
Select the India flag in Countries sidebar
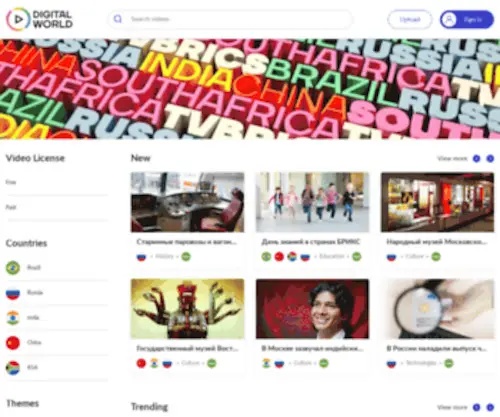point(13,318)
